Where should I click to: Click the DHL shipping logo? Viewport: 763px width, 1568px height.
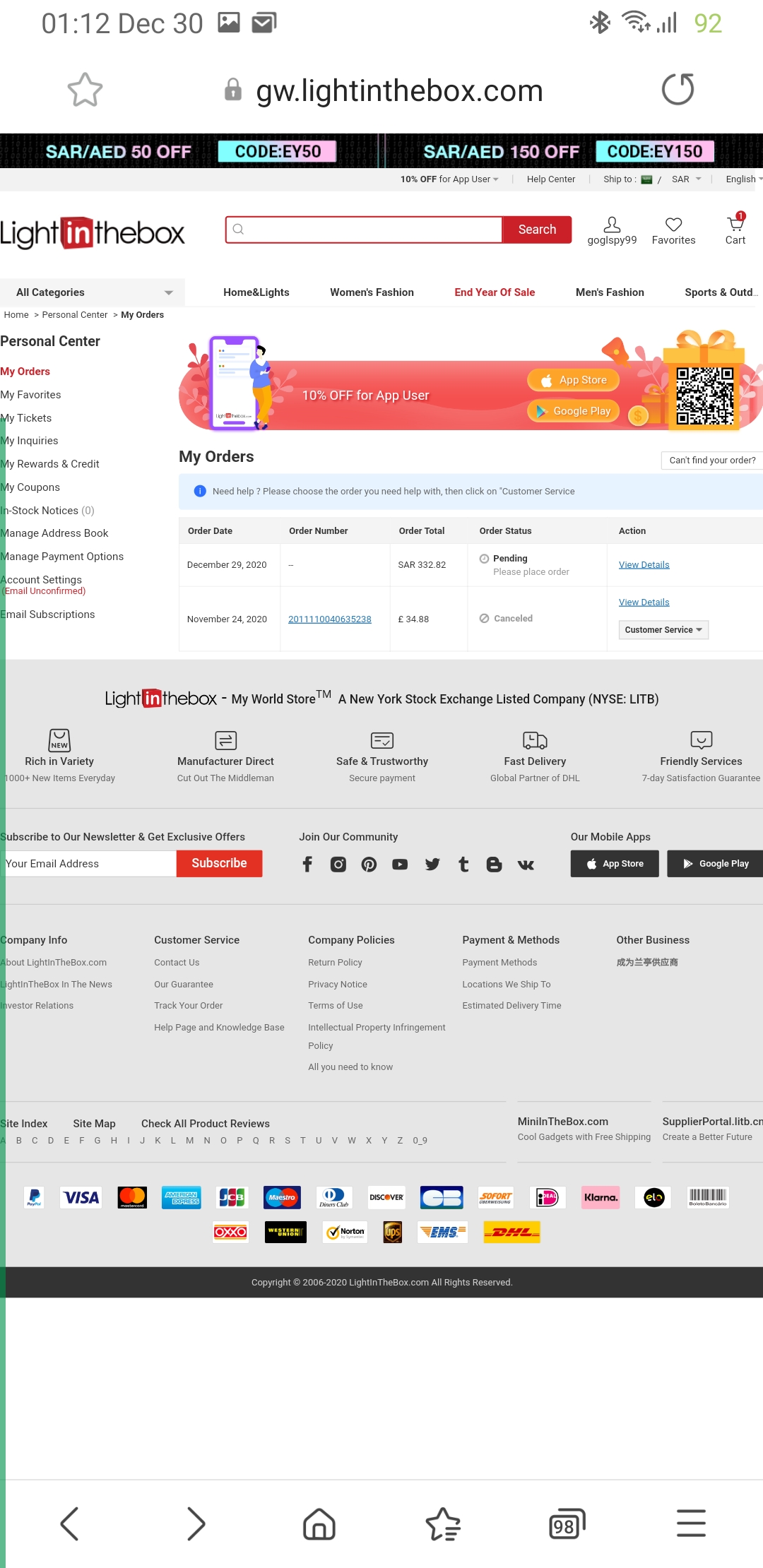coord(511,1233)
